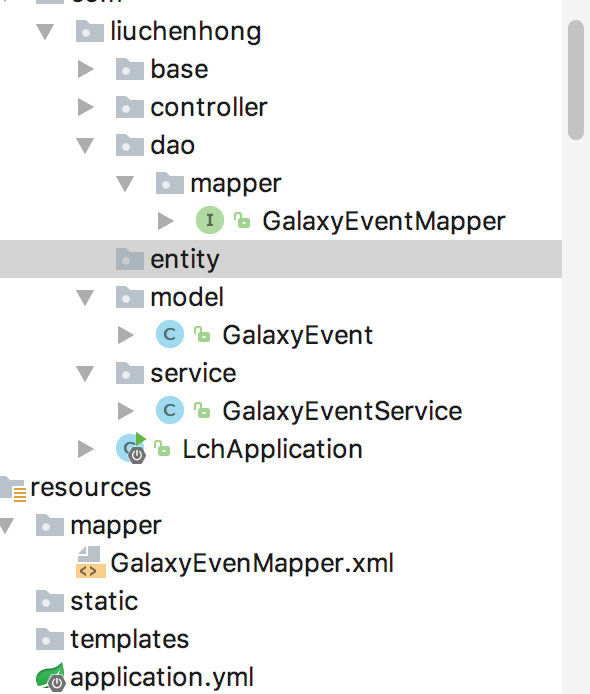Image resolution: width=590 pixels, height=694 pixels.
Task: Click the GalaxyEvent class icon
Action: pos(170,334)
